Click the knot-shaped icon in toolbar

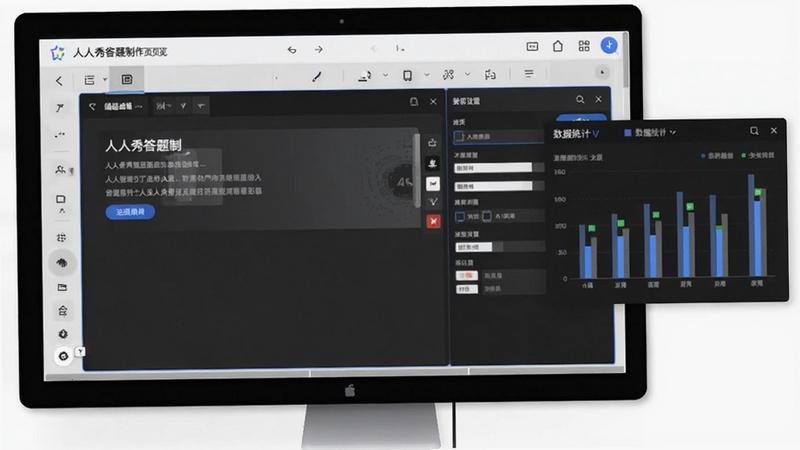tap(448, 75)
